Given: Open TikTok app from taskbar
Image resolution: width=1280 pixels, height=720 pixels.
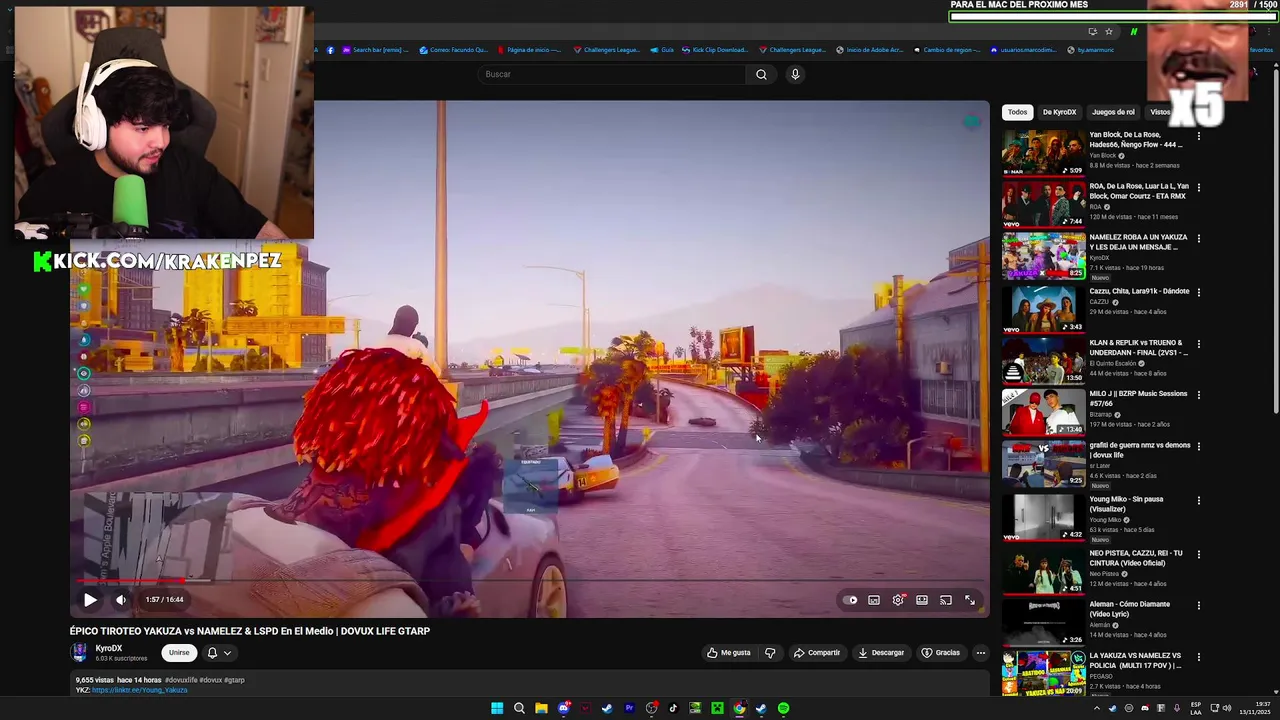Looking at the screenshot, I should tap(673, 709).
